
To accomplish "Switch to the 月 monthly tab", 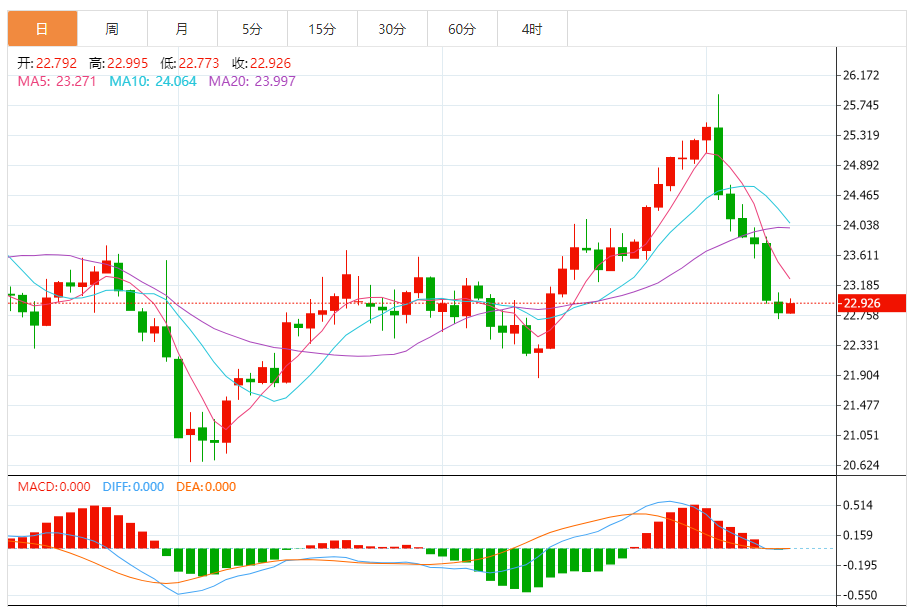I will (182, 29).
